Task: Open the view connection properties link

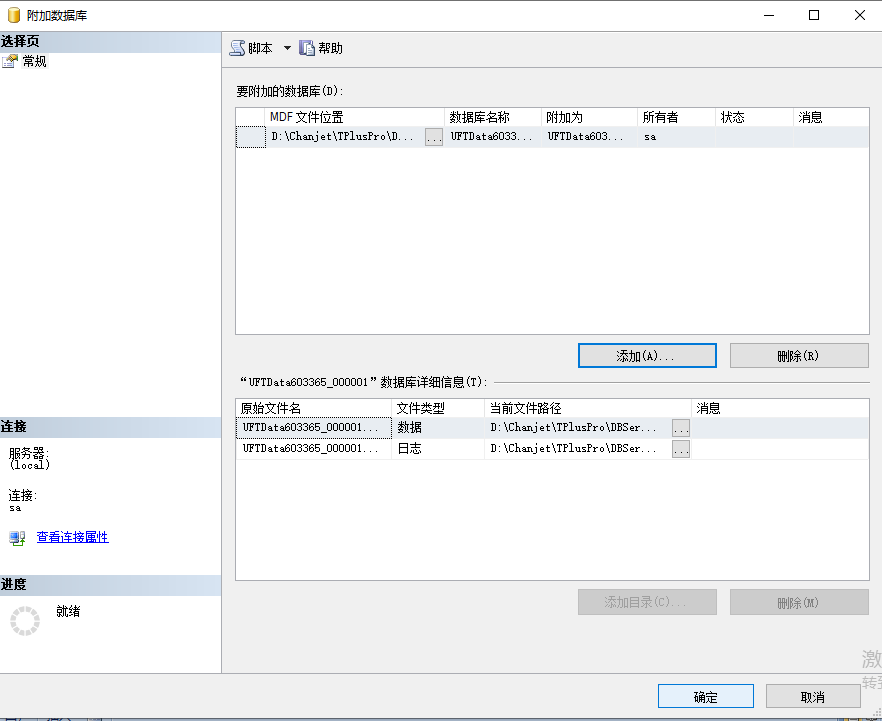Action: click(72, 537)
